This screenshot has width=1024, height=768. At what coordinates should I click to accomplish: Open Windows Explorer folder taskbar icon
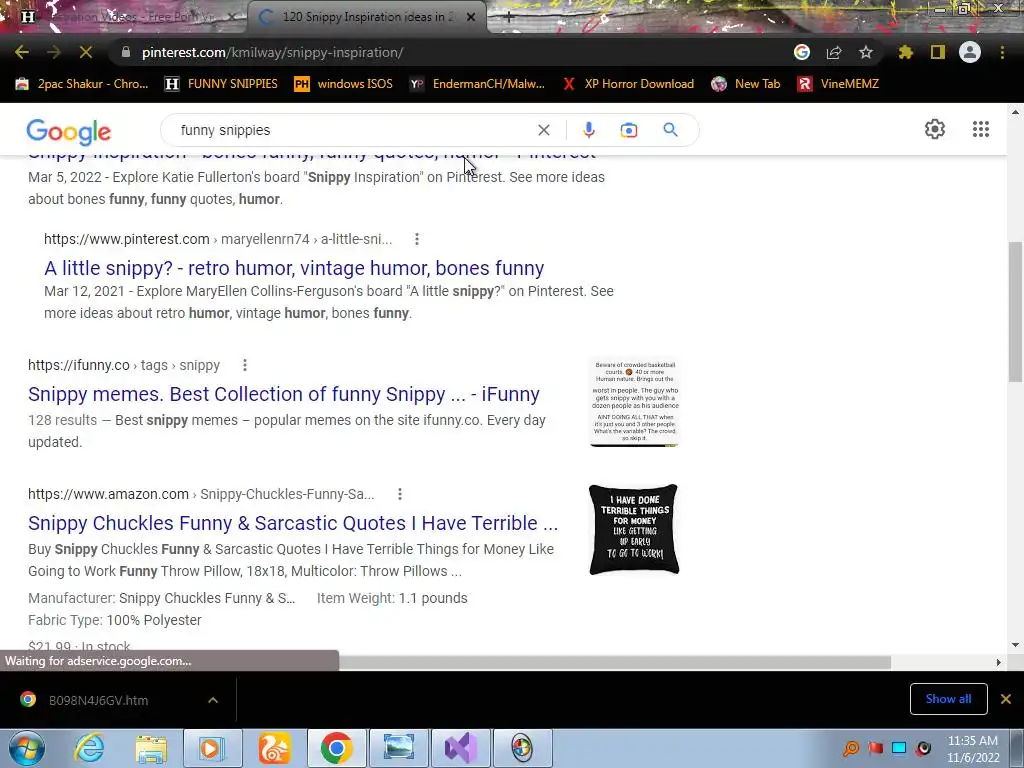[x=151, y=748]
